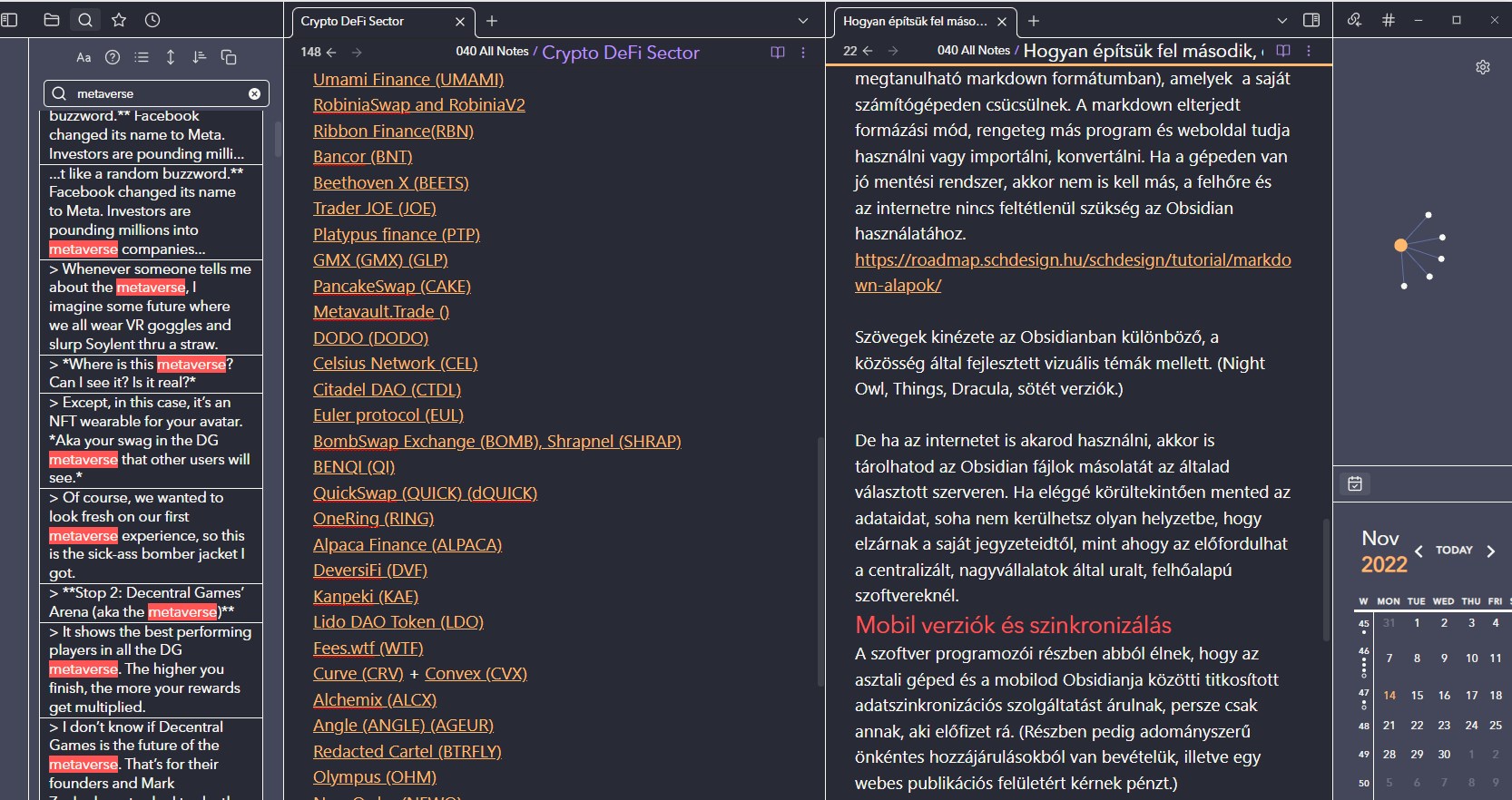Select November 23 in the calendar
The image size is (1512, 800).
click(x=1444, y=726)
